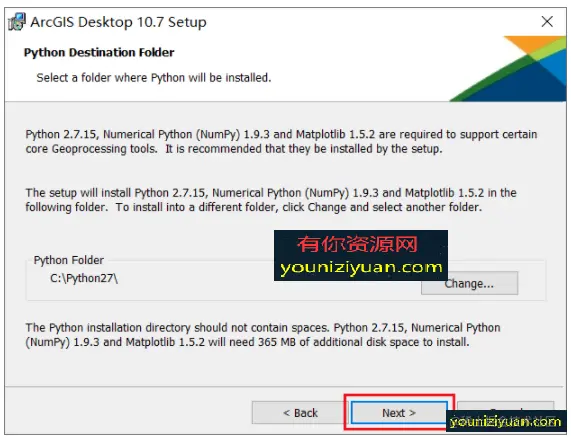Click the yellow youniziyuan.com text in center watermark
This screenshot has width=571, height=443.
pos(361,268)
